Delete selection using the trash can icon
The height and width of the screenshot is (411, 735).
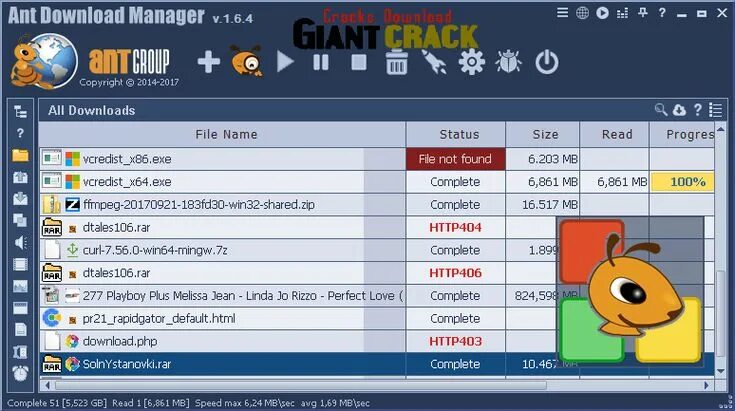click(x=397, y=62)
